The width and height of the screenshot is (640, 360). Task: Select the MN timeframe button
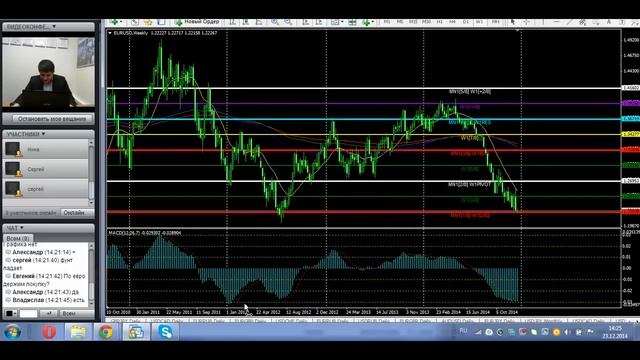click(x=495, y=22)
